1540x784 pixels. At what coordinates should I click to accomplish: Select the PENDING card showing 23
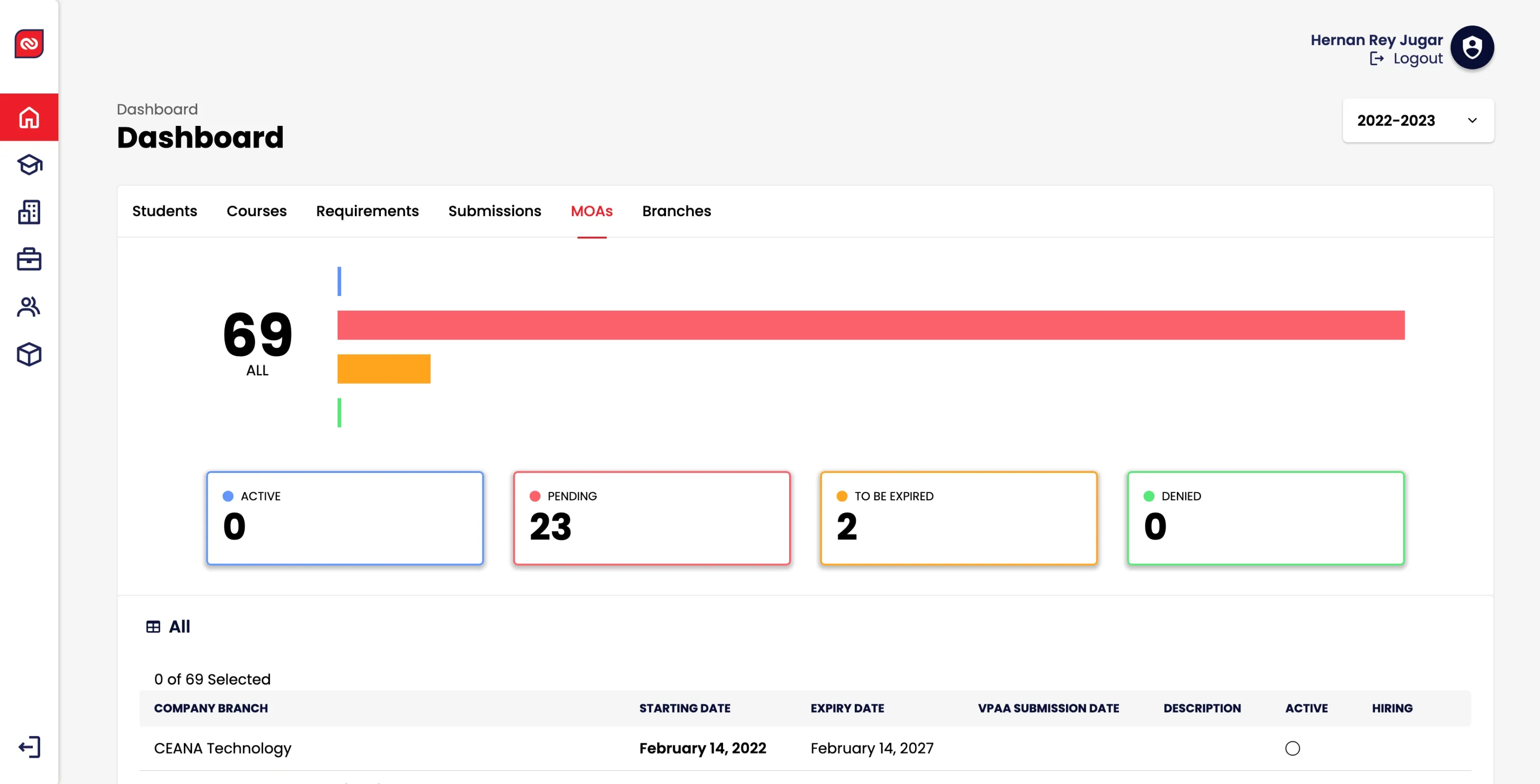pos(651,517)
